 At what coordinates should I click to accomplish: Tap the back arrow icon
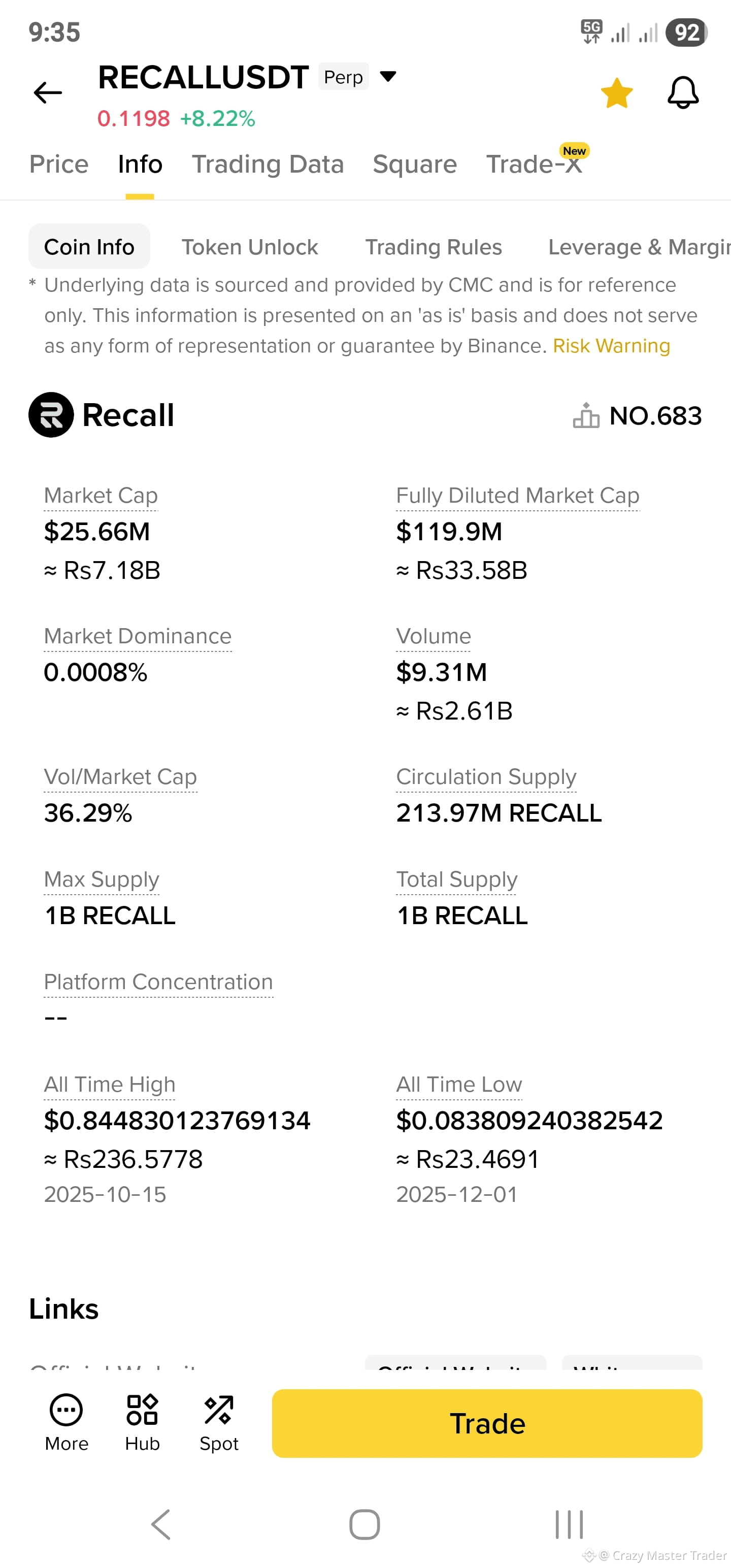click(x=48, y=92)
